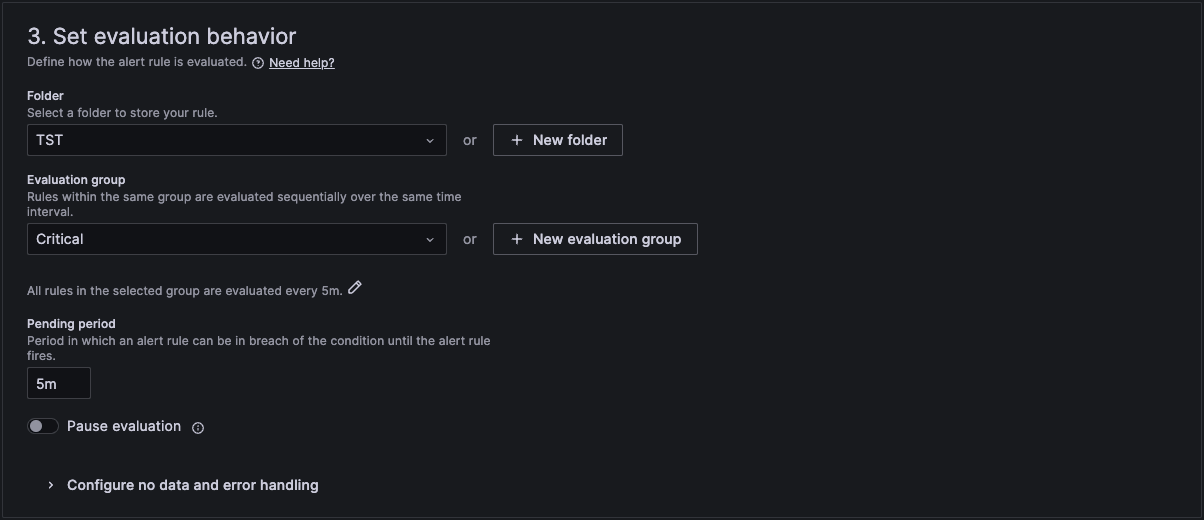Image resolution: width=1204 pixels, height=520 pixels.
Task: Click the evaluated every 5m text
Action: click(184, 291)
